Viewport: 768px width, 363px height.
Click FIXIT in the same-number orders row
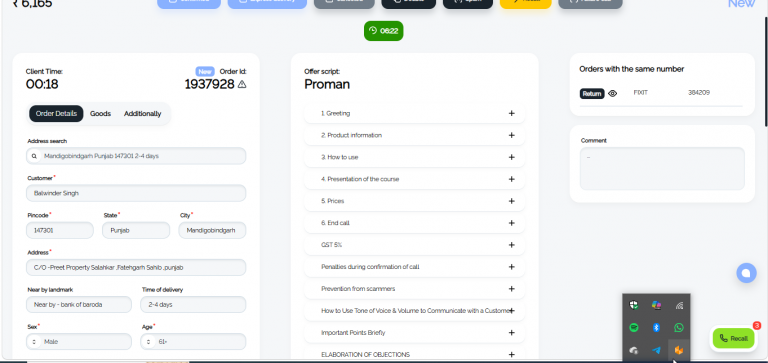pos(641,93)
